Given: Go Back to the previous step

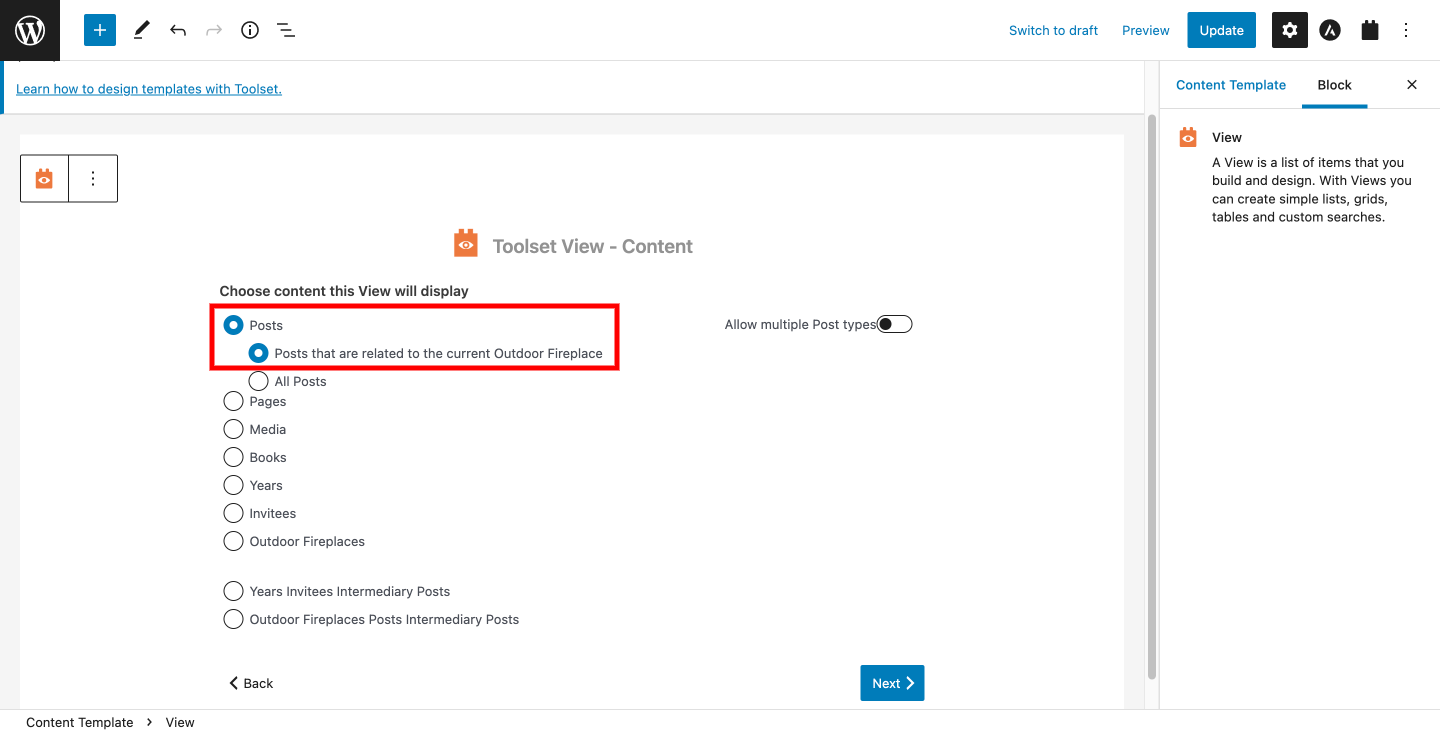Looking at the screenshot, I should (250, 683).
